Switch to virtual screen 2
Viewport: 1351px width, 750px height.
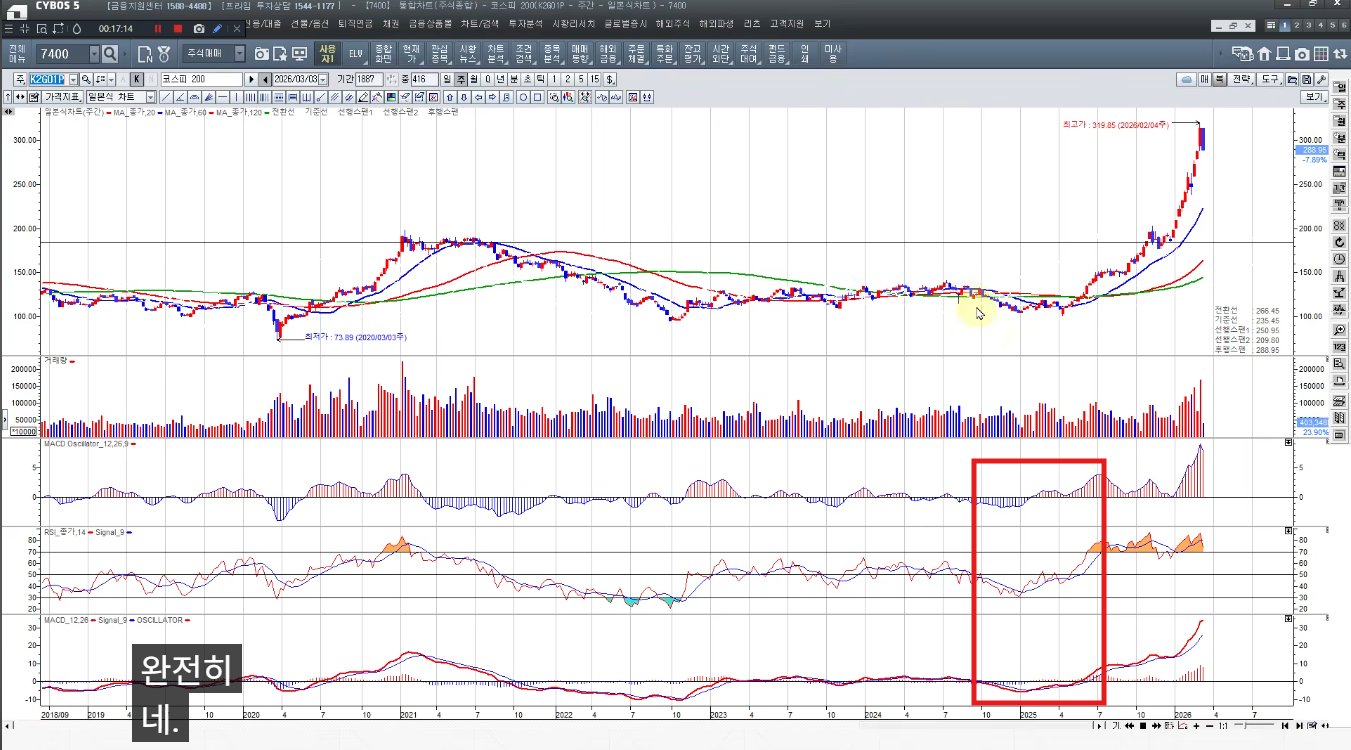[x=1297, y=26]
